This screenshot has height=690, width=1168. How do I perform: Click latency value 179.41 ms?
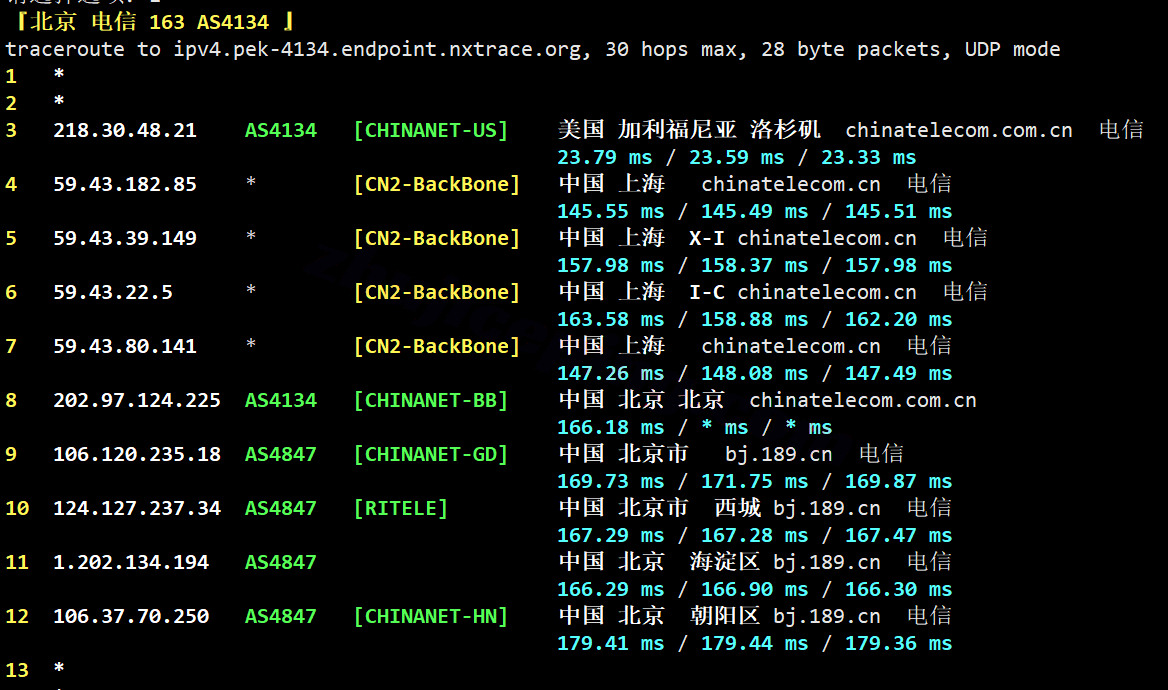pos(611,644)
